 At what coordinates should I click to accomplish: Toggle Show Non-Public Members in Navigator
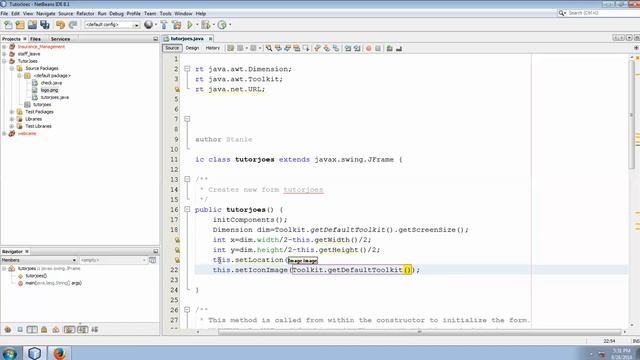(x=44, y=329)
